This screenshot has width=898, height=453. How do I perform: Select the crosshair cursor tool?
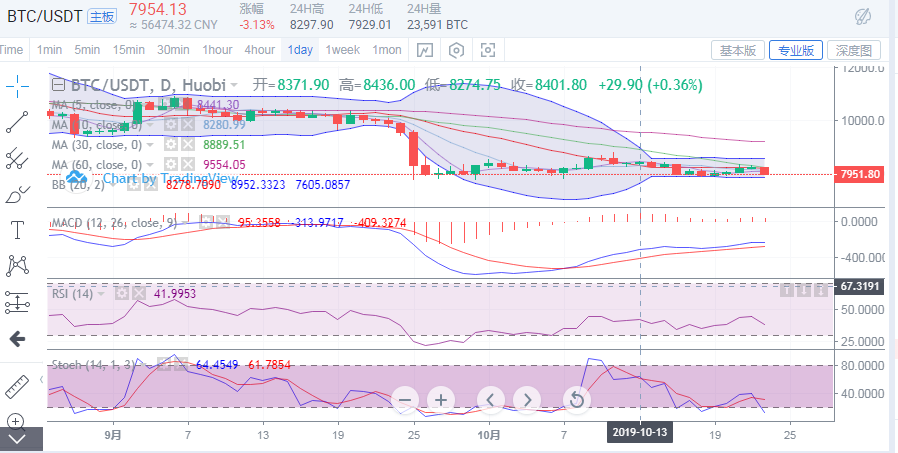17,86
